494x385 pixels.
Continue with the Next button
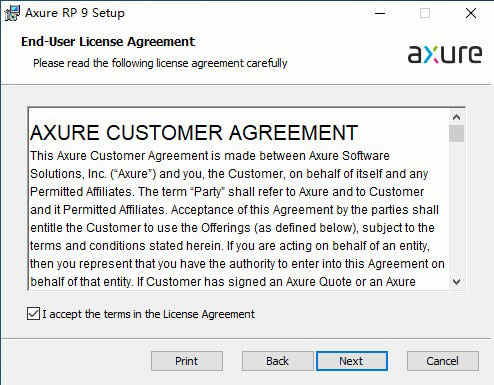click(351, 361)
